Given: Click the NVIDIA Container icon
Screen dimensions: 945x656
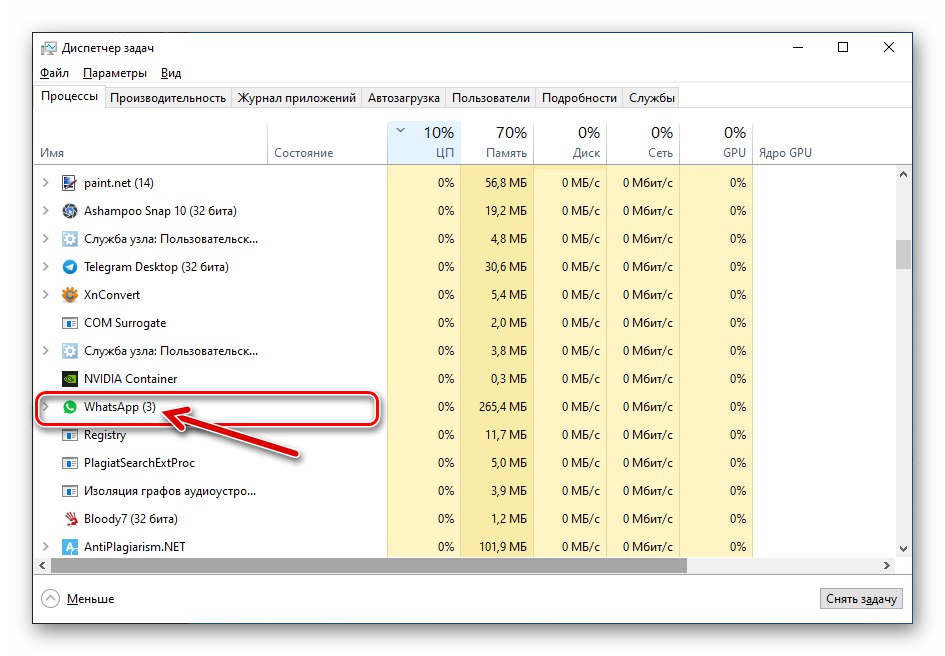Looking at the screenshot, I should pos(68,379).
